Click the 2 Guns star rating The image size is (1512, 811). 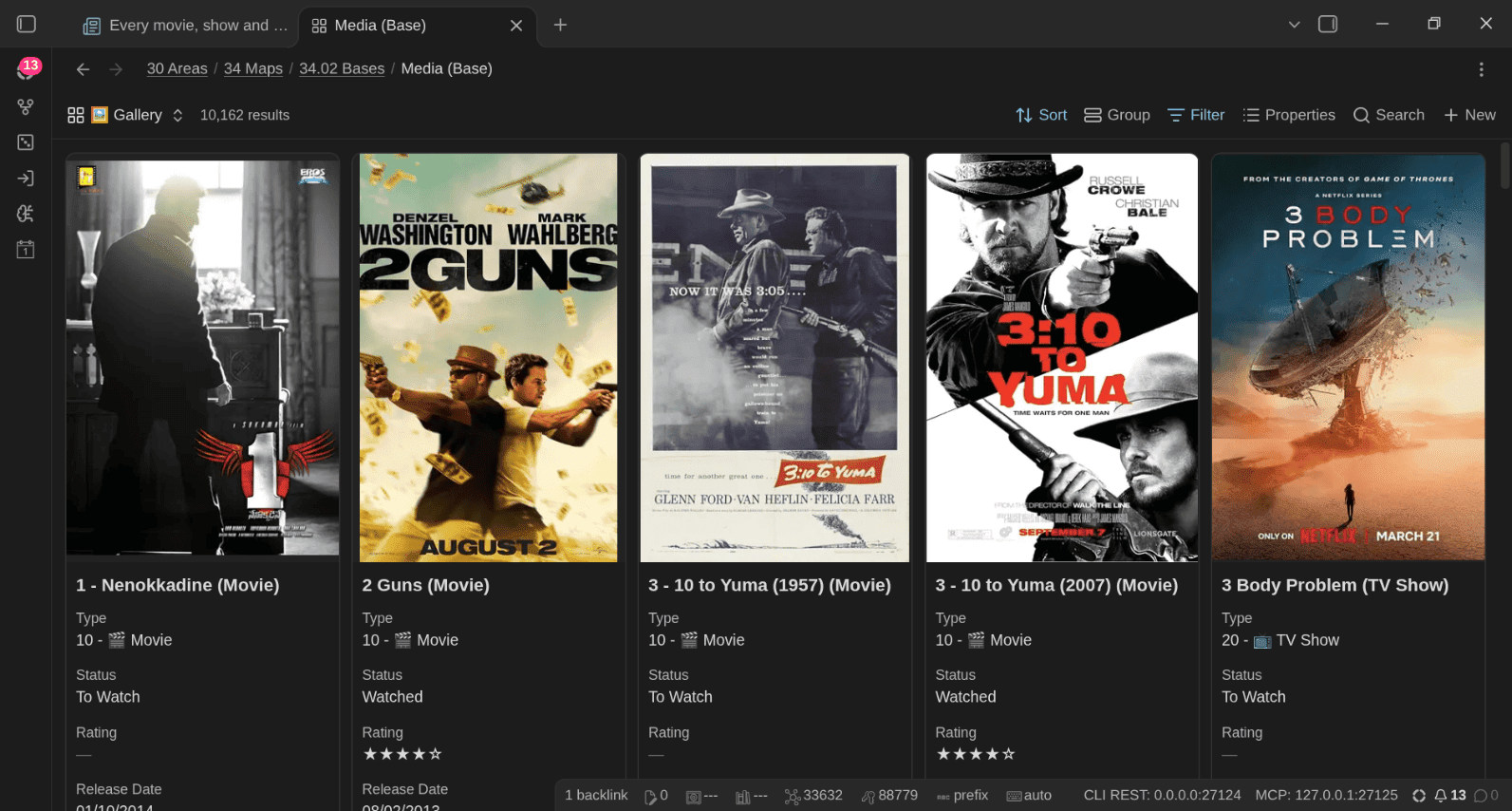pos(402,754)
